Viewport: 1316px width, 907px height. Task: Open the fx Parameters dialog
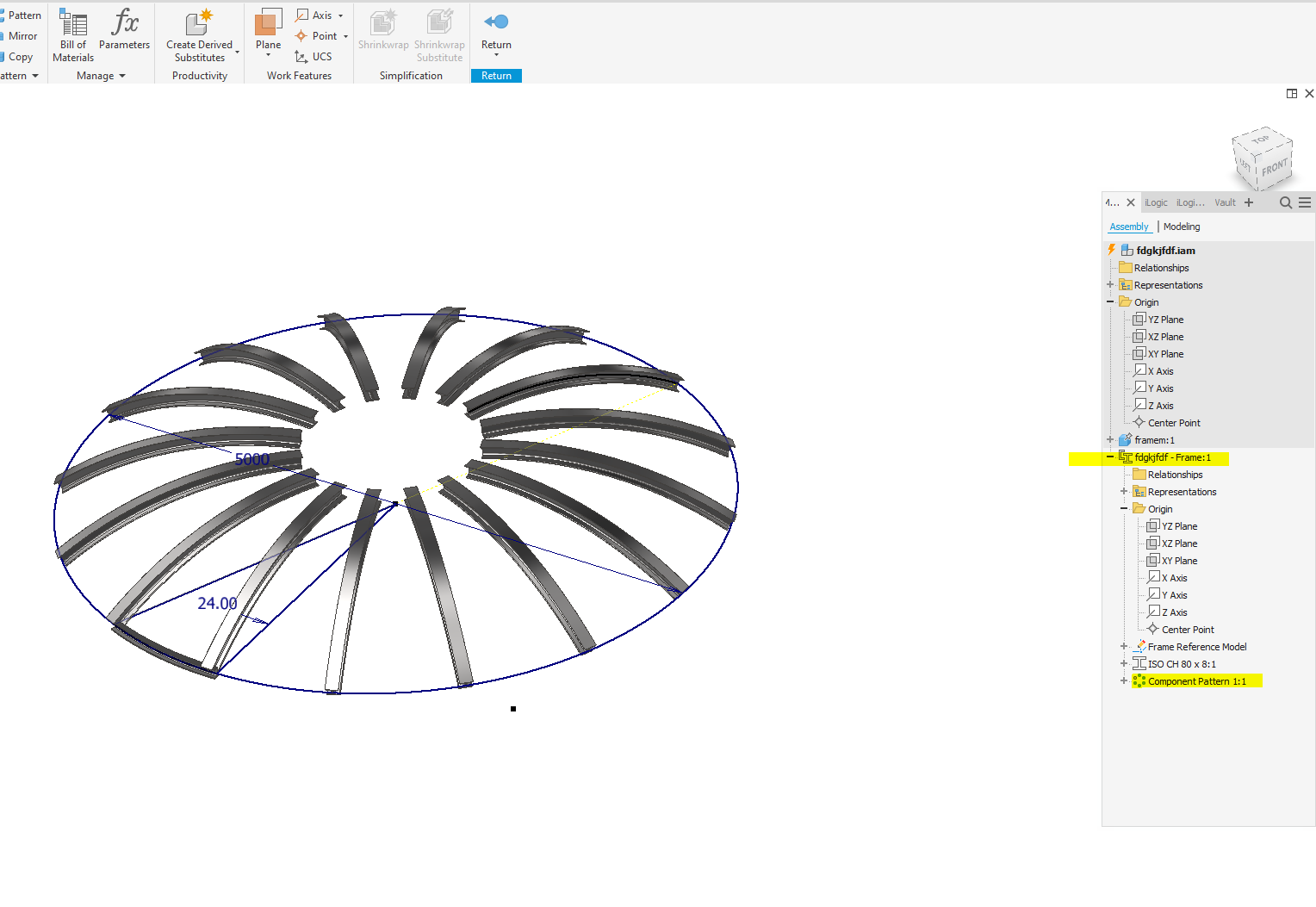point(124,29)
